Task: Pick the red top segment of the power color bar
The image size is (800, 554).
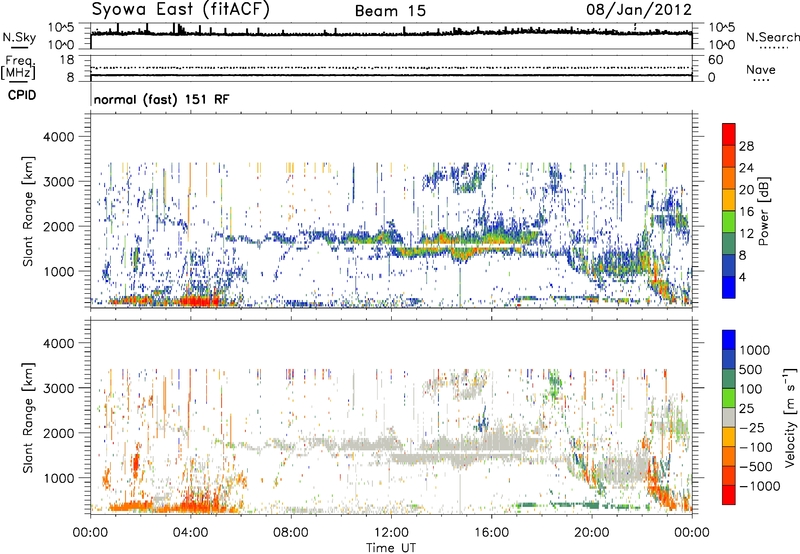Action: 729,134
